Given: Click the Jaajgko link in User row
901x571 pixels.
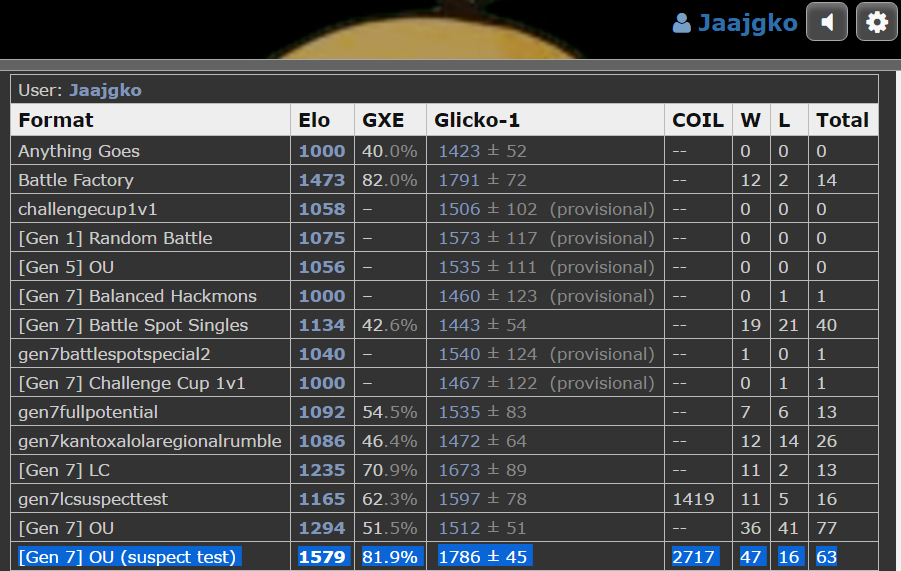Looking at the screenshot, I should [x=105, y=90].
